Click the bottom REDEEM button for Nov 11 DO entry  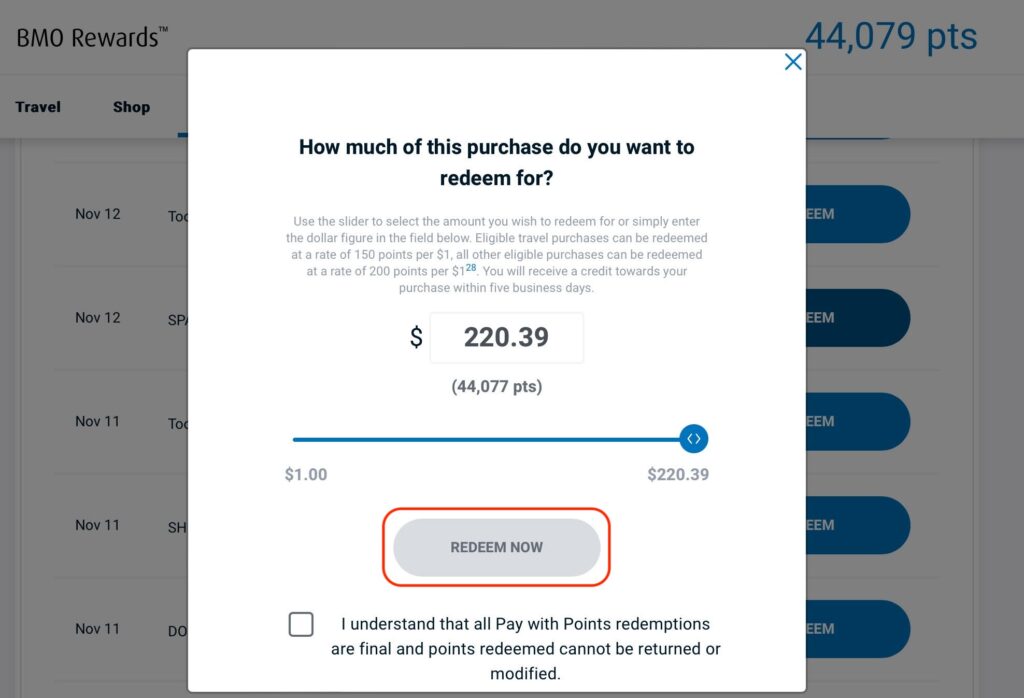click(855, 628)
